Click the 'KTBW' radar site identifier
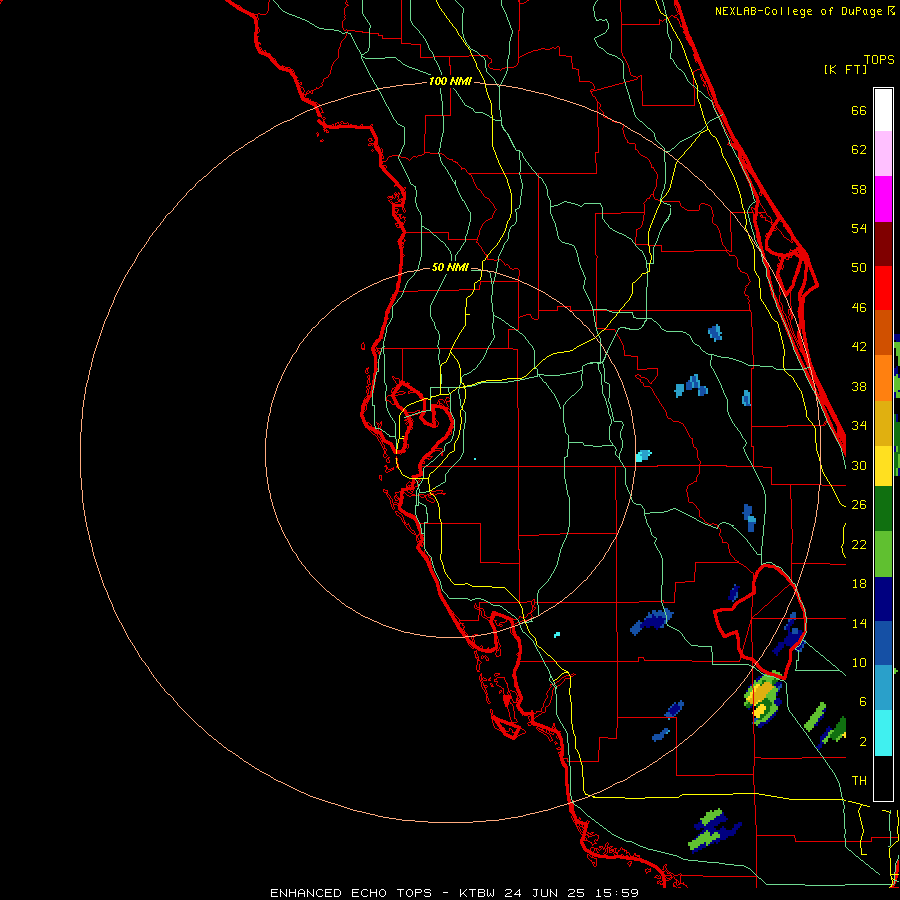 (478, 893)
